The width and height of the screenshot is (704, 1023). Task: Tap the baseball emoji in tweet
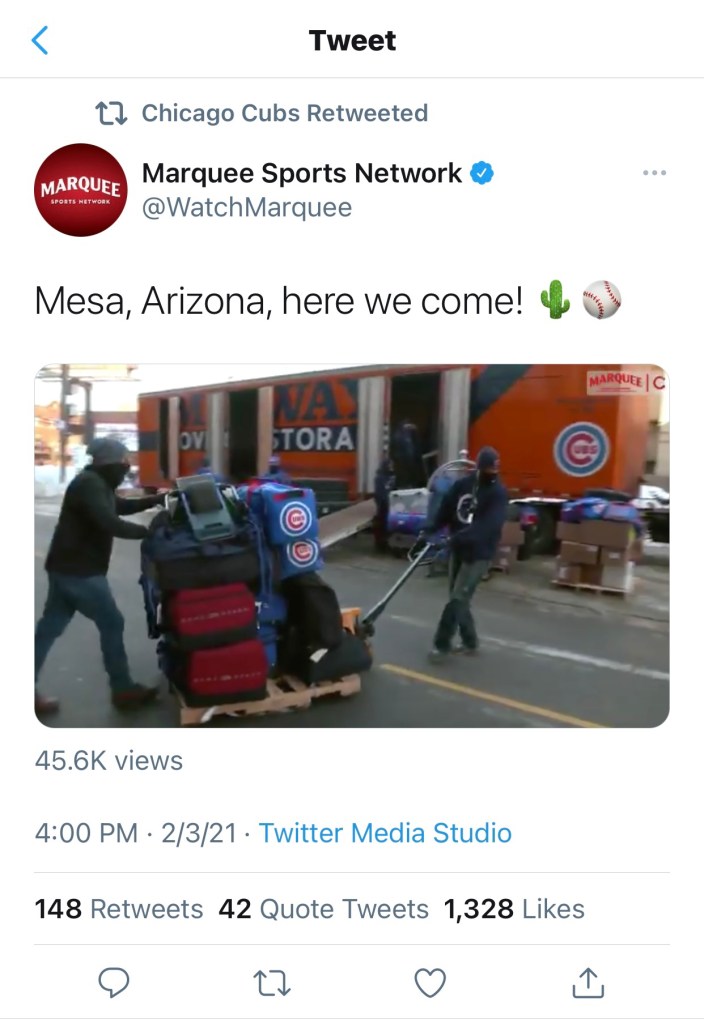[x=602, y=299]
